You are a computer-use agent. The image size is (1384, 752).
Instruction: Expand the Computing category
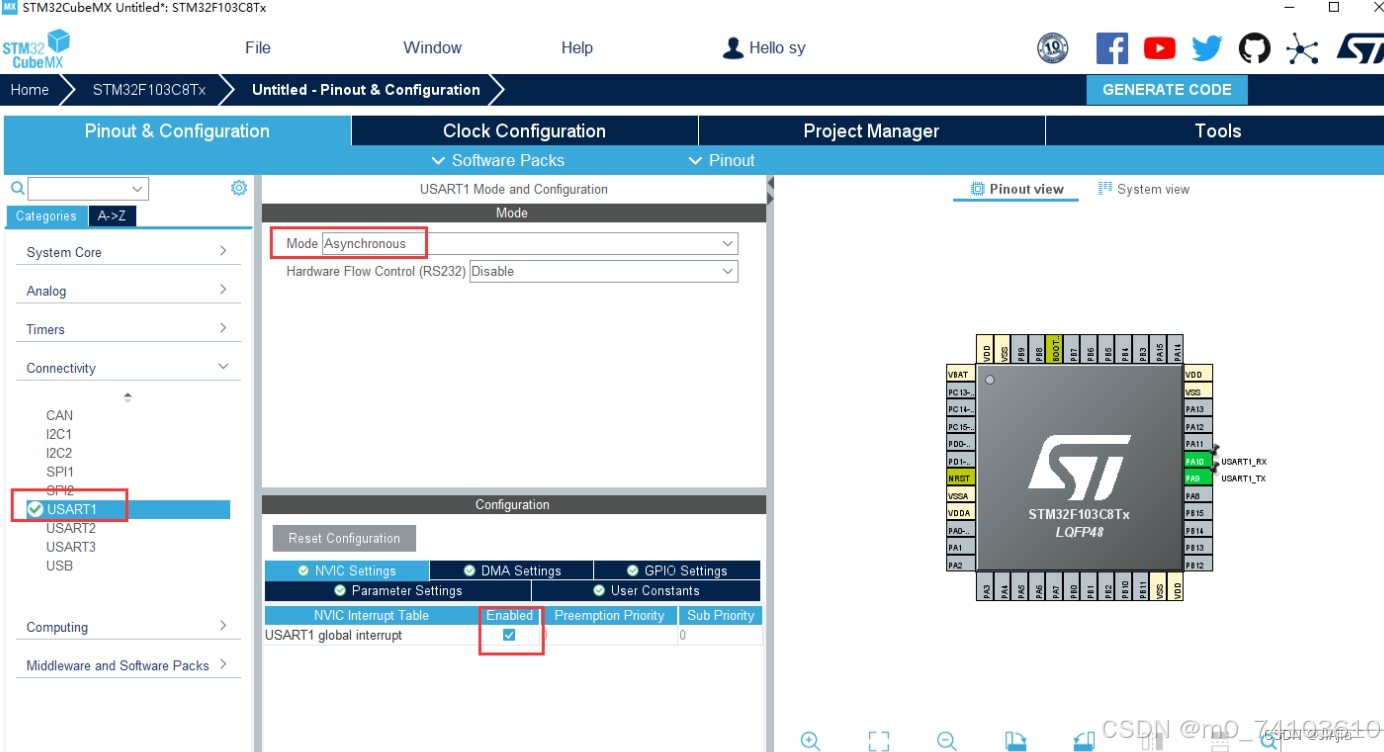[x=127, y=627]
